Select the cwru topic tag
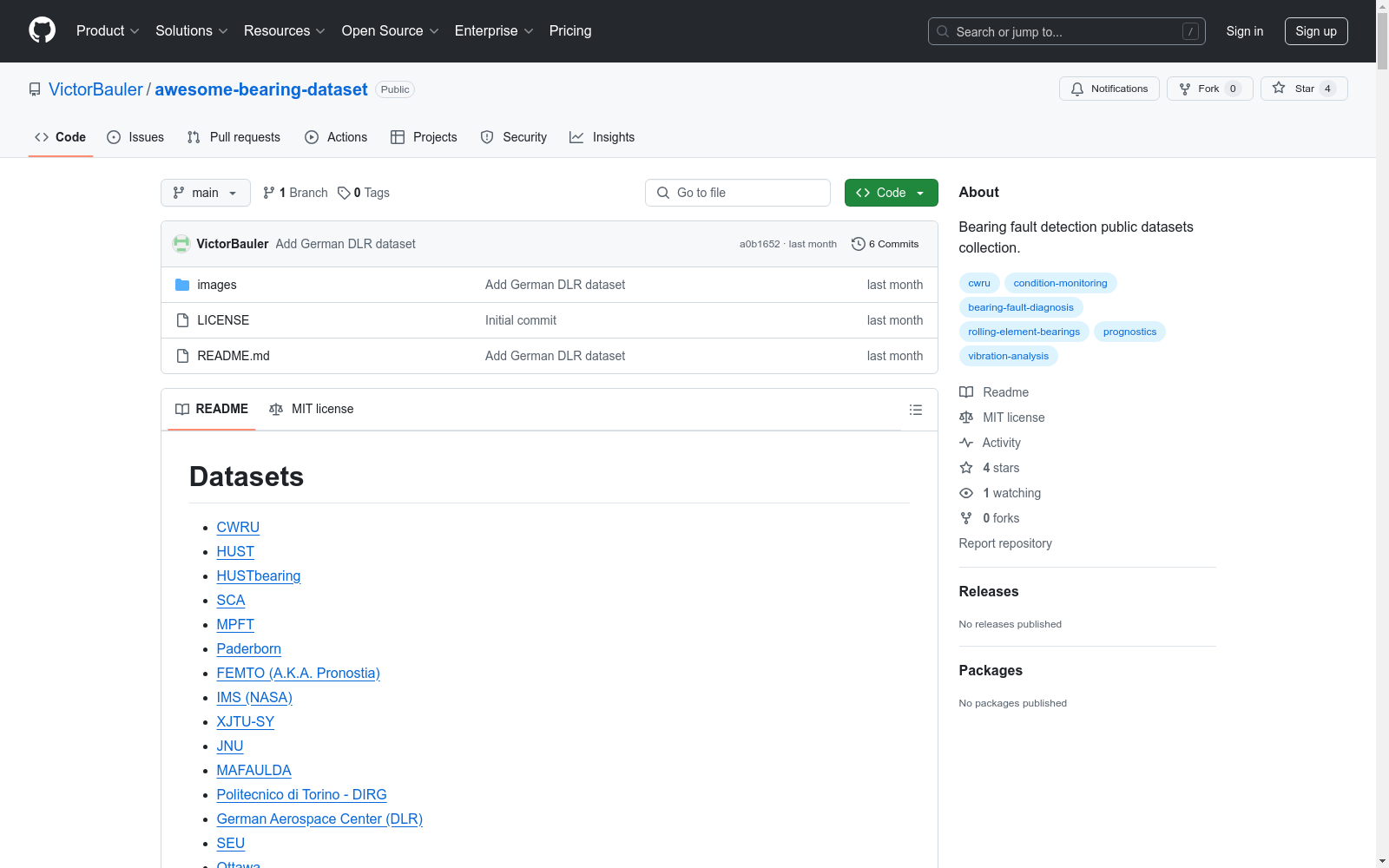This screenshot has height=868, width=1389. click(979, 283)
